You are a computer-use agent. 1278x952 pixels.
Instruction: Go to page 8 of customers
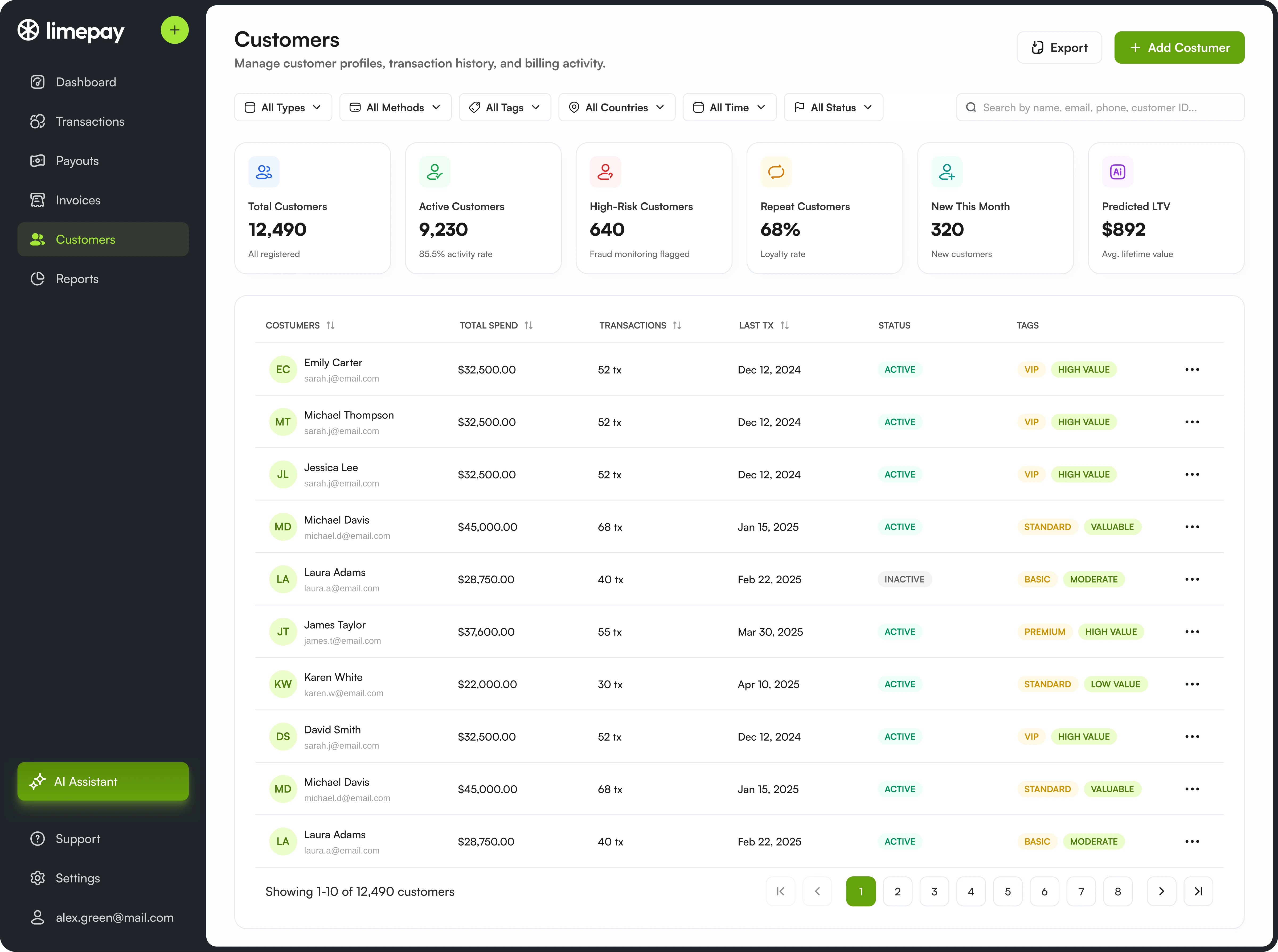pos(1118,892)
